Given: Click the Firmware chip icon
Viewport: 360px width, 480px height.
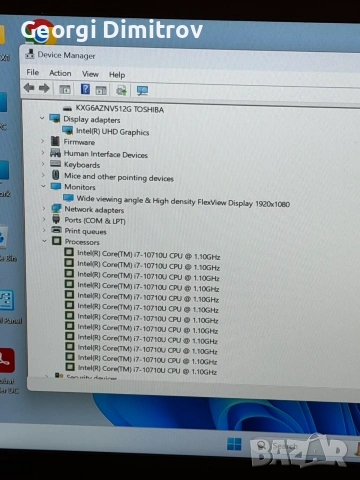Looking at the screenshot, I should [55, 141].
